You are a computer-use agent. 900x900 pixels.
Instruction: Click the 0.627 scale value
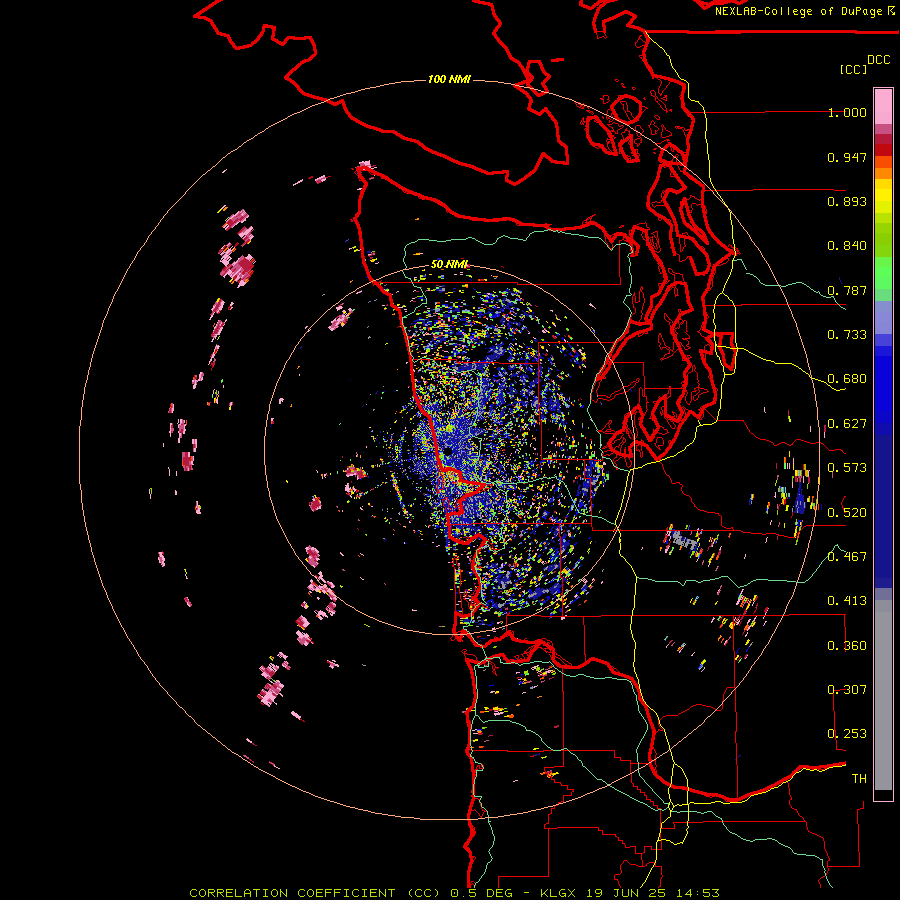coord(847,424)
